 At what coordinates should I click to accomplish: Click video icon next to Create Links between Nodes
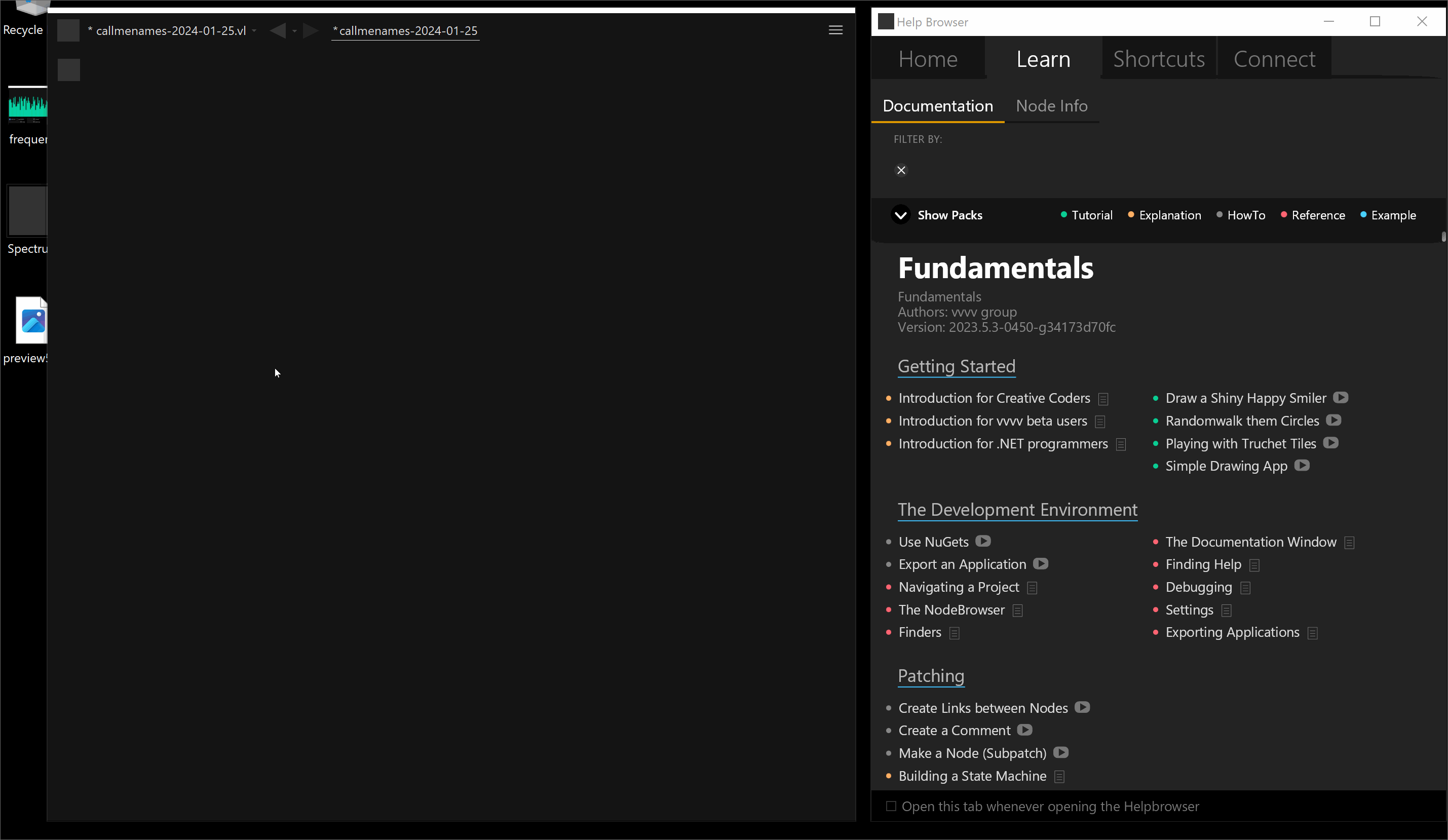tap(1083, 707)
